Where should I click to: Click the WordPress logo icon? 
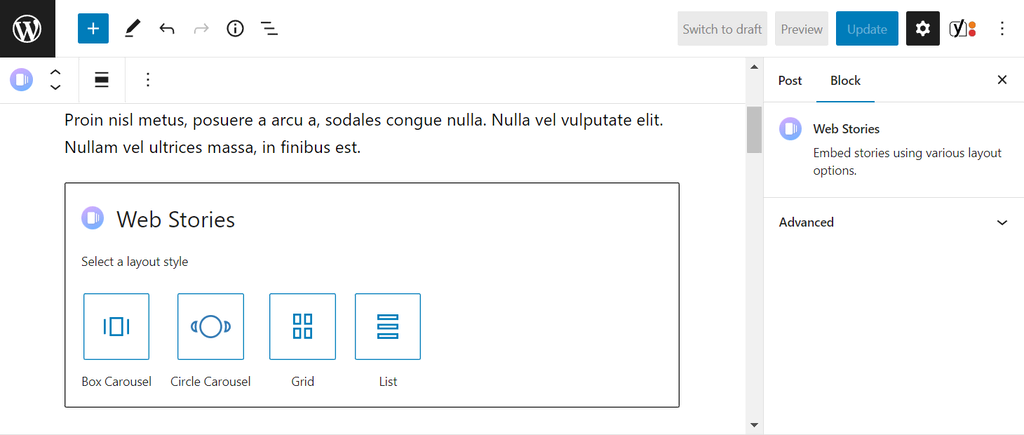(27, 29)
